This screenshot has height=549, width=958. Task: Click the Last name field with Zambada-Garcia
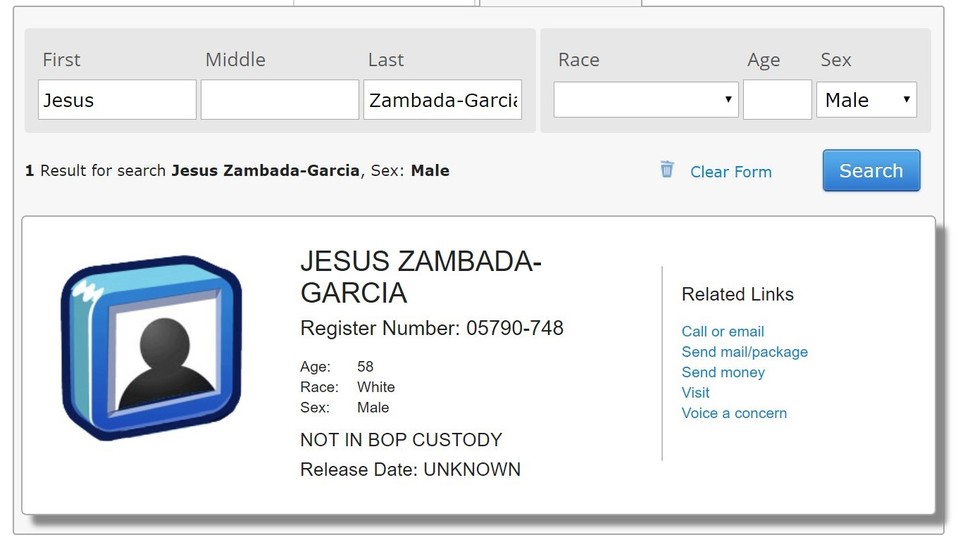click(x=442, y=100)
